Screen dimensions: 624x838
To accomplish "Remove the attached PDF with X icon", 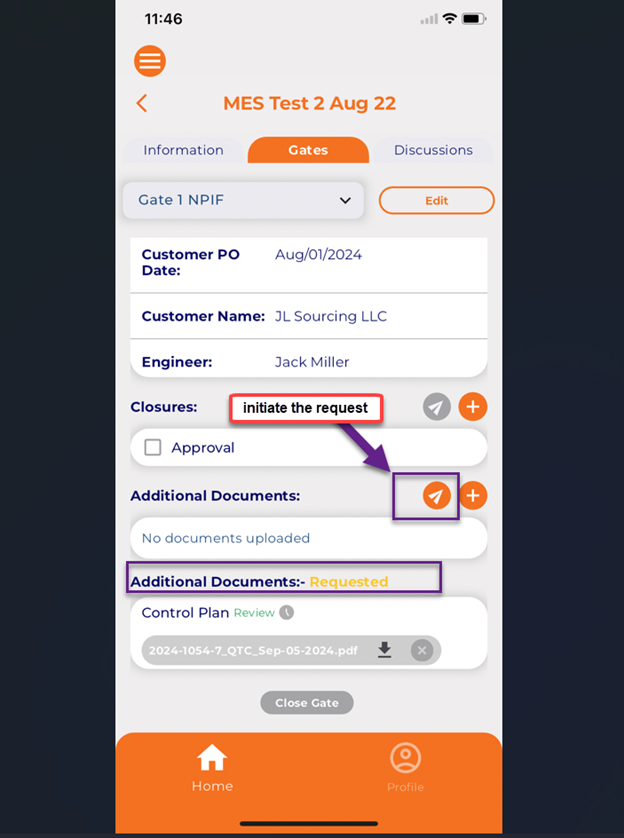I will (422, 651).
